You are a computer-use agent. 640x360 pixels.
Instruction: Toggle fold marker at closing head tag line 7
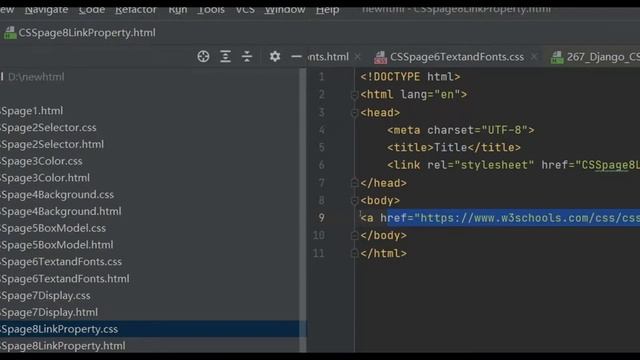[354, 183]
